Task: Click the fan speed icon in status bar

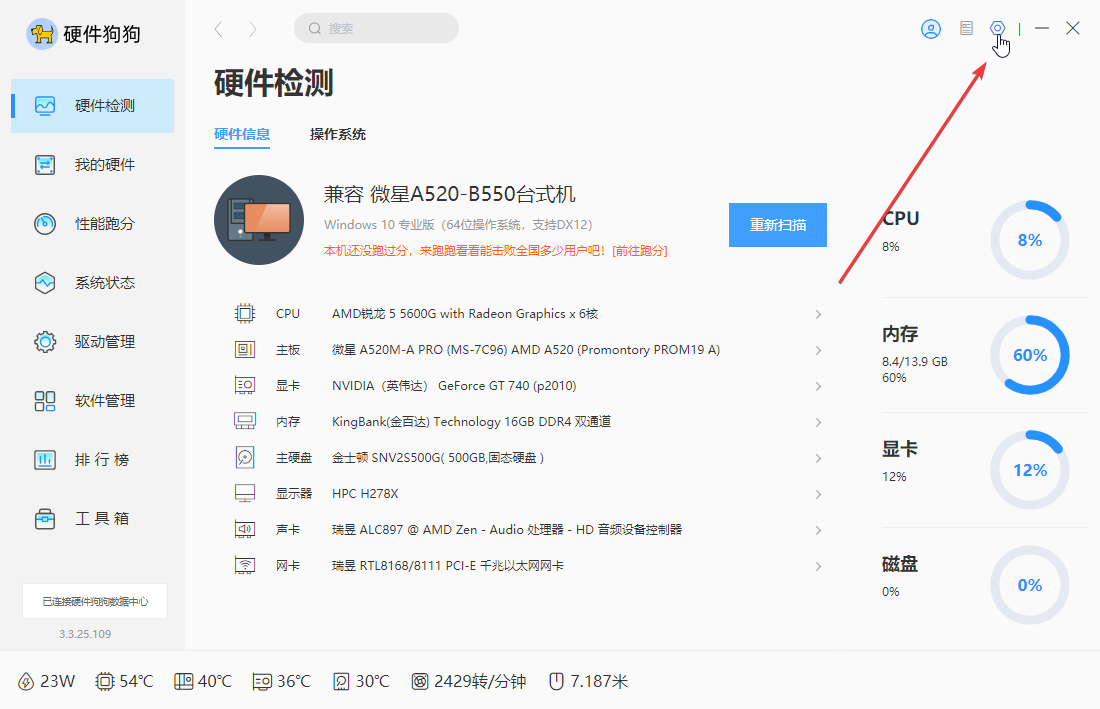Action: coord(420,682)
